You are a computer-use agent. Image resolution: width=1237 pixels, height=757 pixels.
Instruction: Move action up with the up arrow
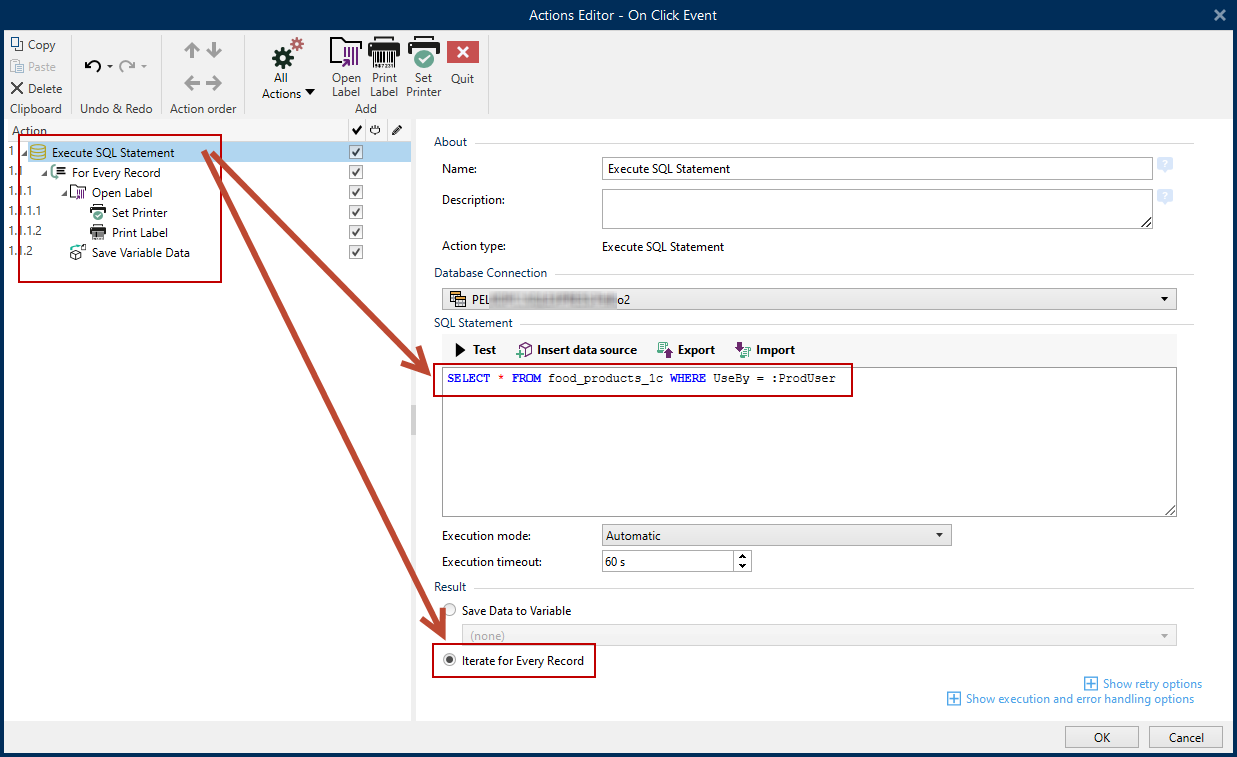192,51
